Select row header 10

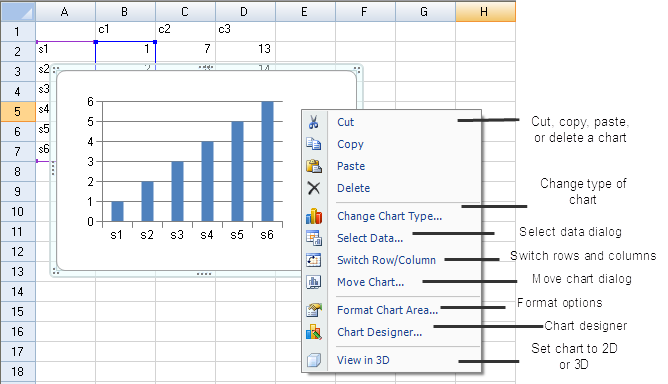click(x=18, y=212)
